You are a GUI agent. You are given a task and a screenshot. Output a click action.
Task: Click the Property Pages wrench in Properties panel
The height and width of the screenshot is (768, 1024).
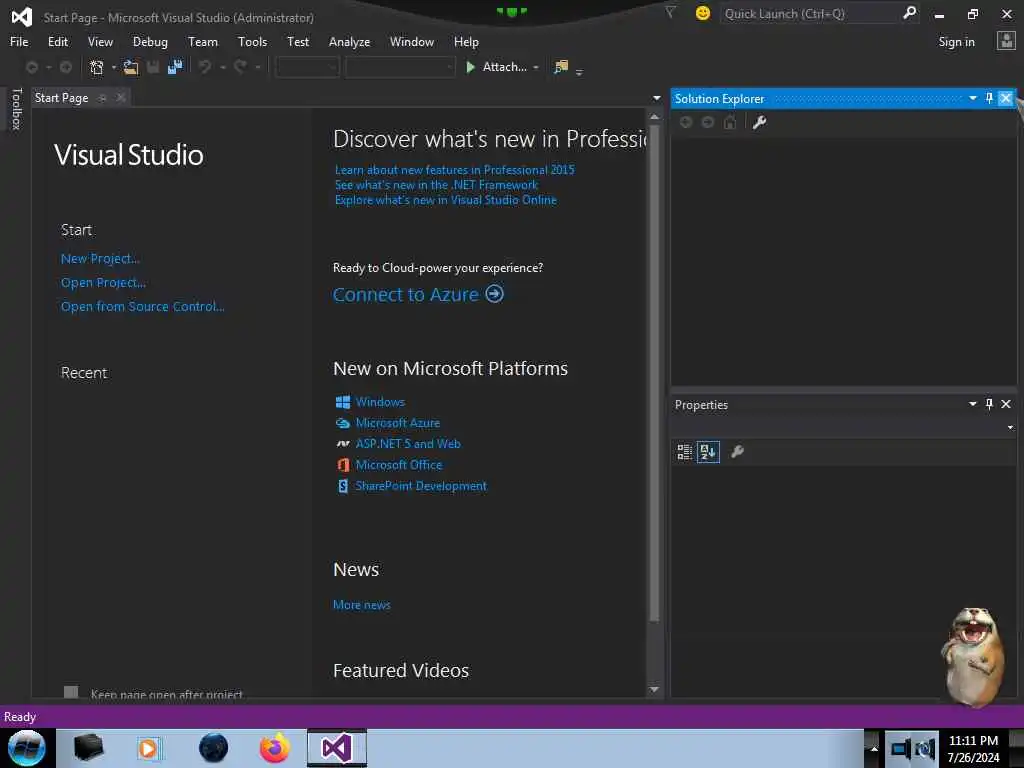(x=737, y=452)
